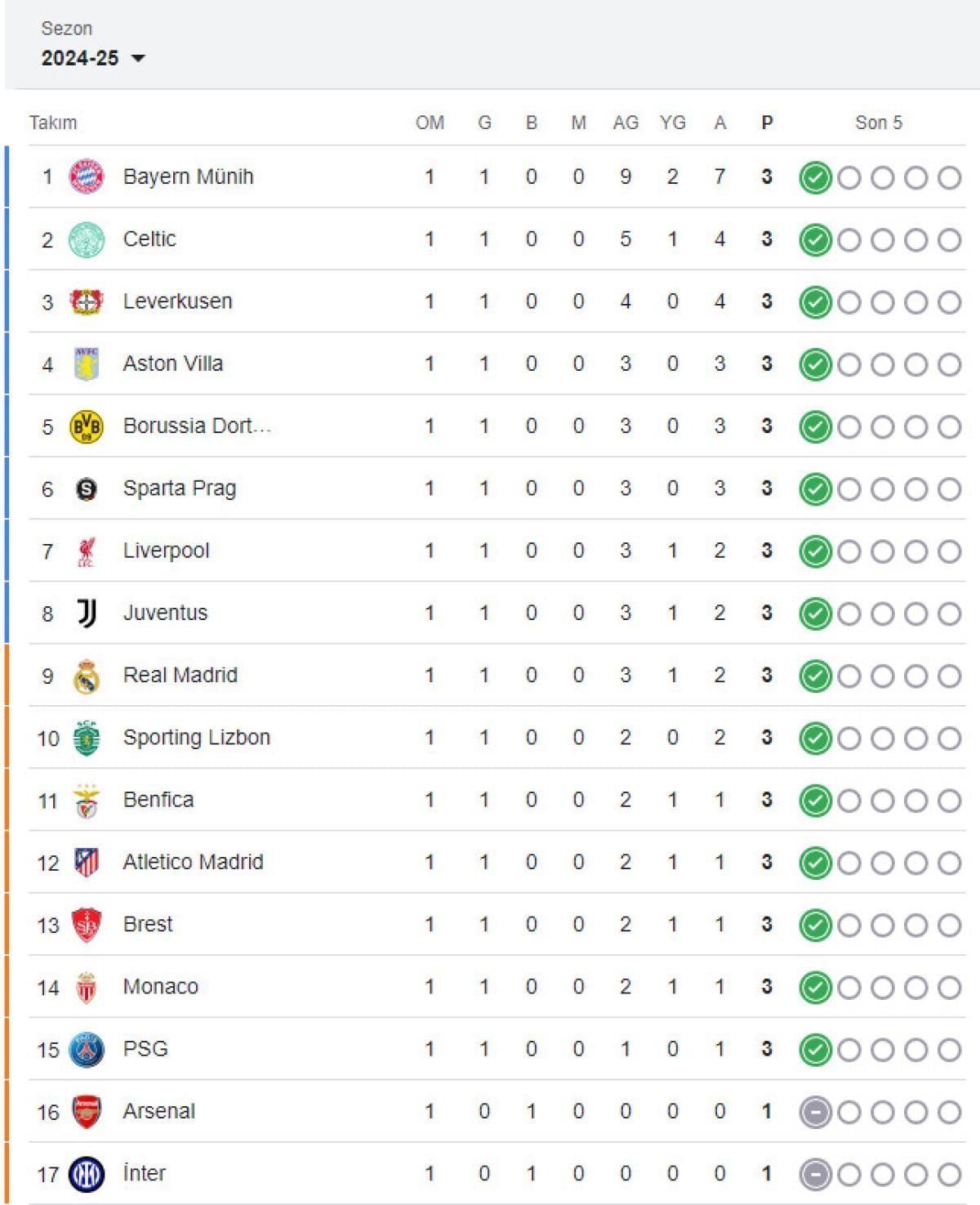Click the Son 5 column header

coord(879,123)
